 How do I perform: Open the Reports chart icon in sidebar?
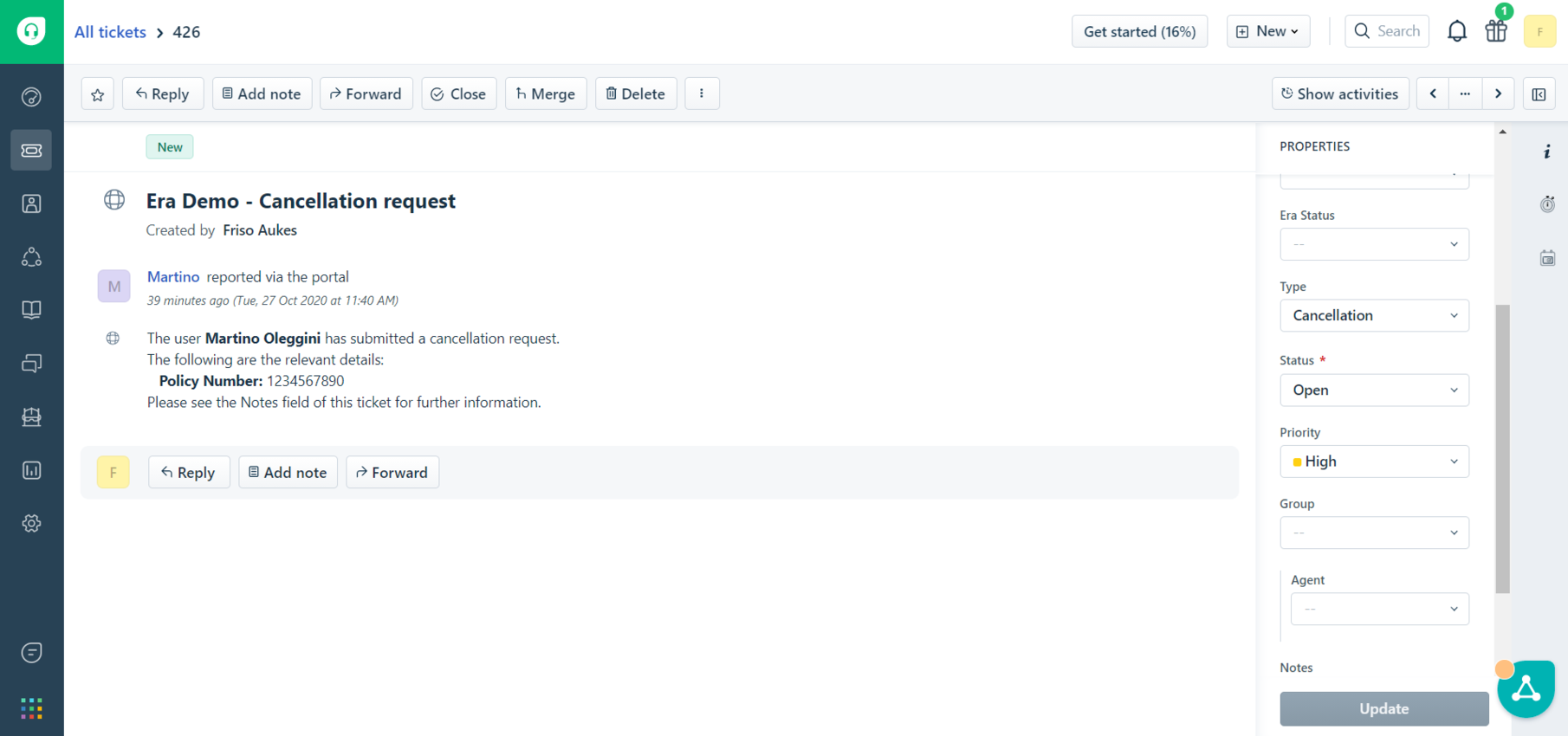[x=31, y=470]
